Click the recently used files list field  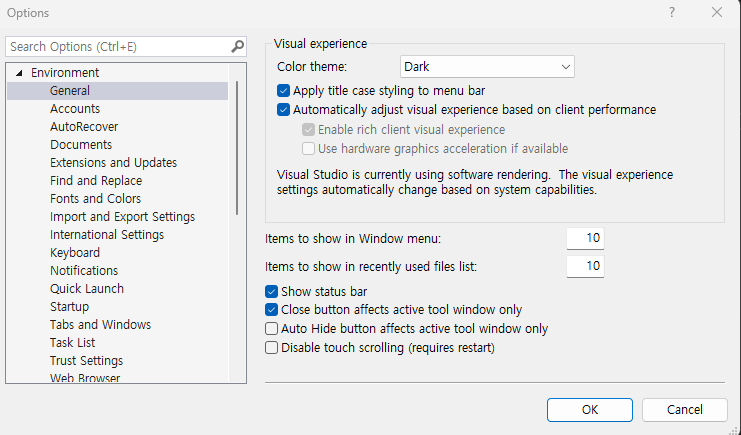(585, 266)
